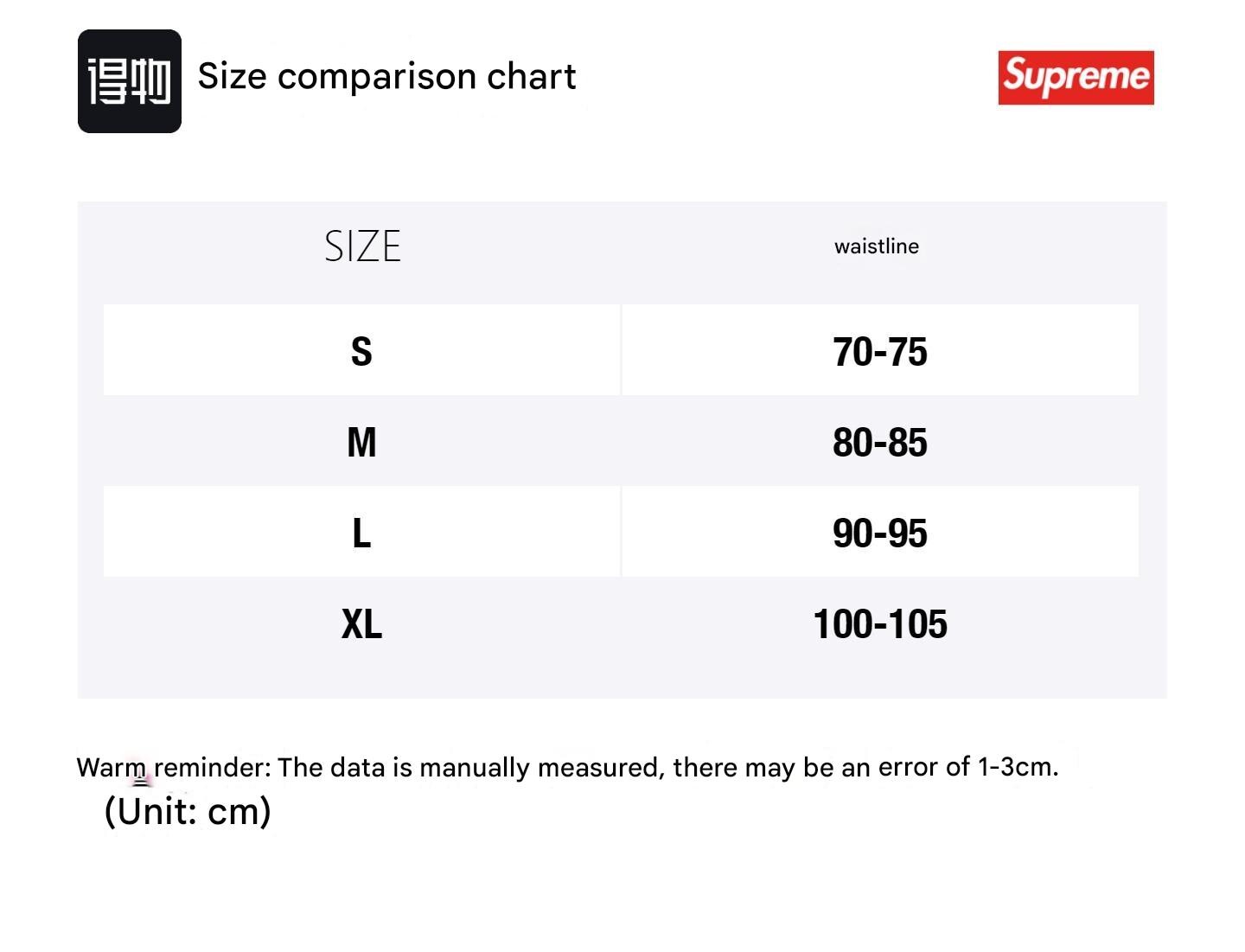Select the 80-85 waistline value
Image resolution: width=1245 pixels, height=952 pixels.
(879, 443)
